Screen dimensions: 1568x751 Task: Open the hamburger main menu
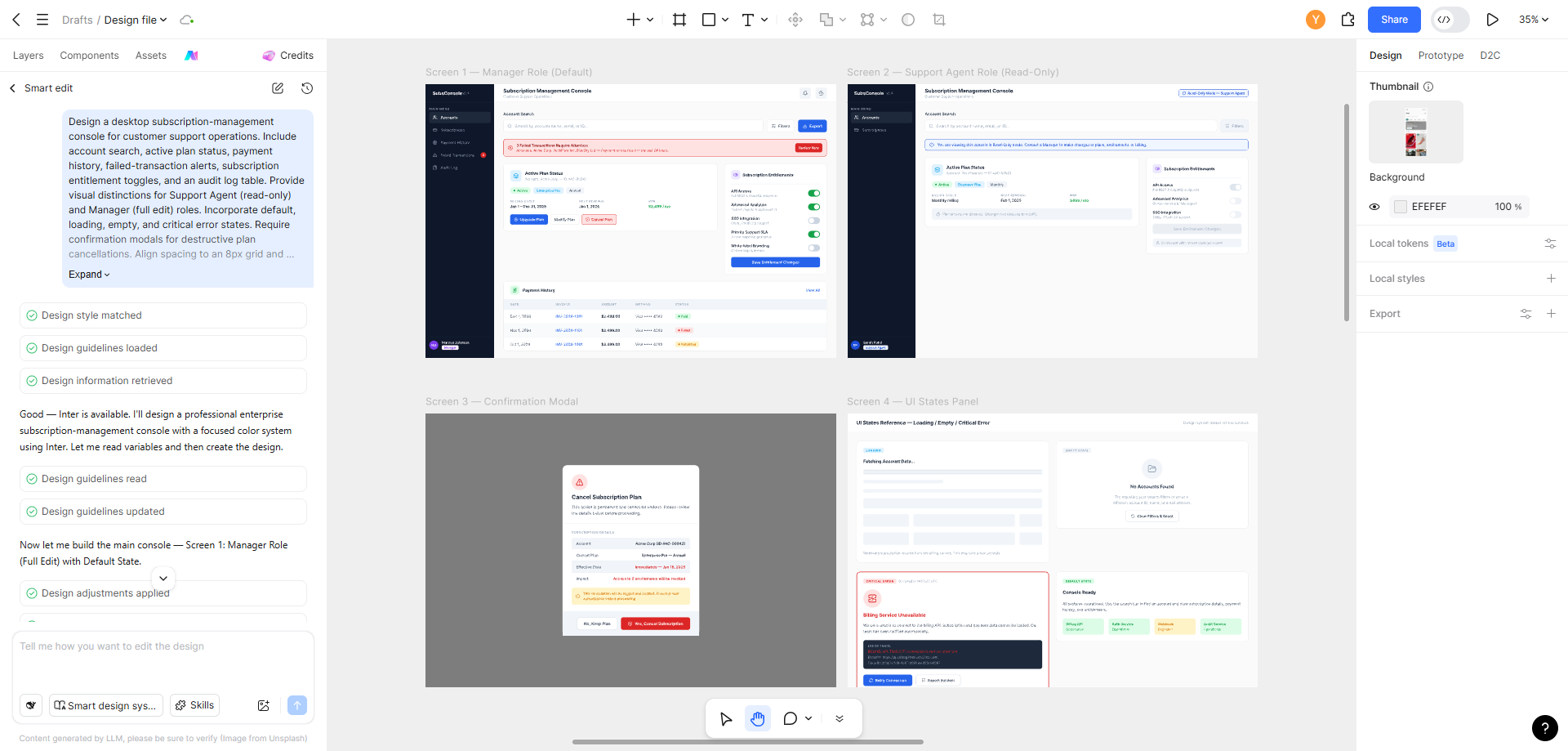(x=42, y=20)
